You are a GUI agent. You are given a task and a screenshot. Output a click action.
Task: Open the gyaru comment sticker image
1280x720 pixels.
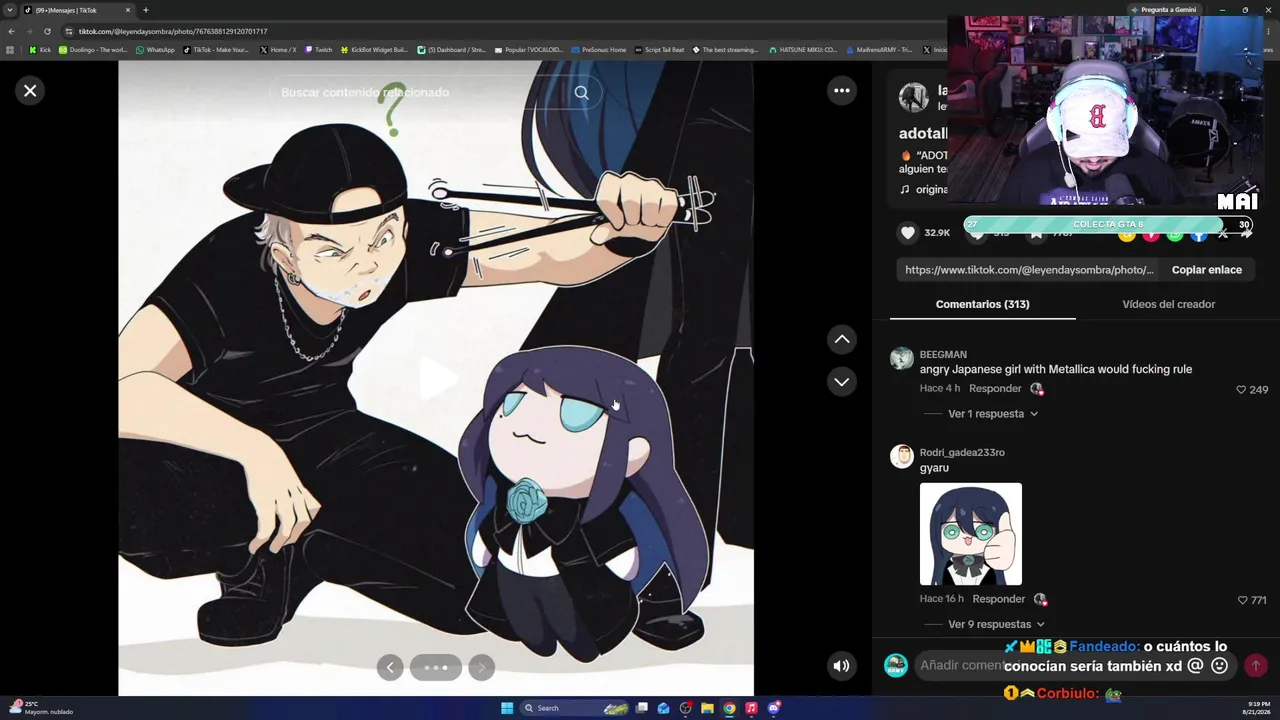971,534
